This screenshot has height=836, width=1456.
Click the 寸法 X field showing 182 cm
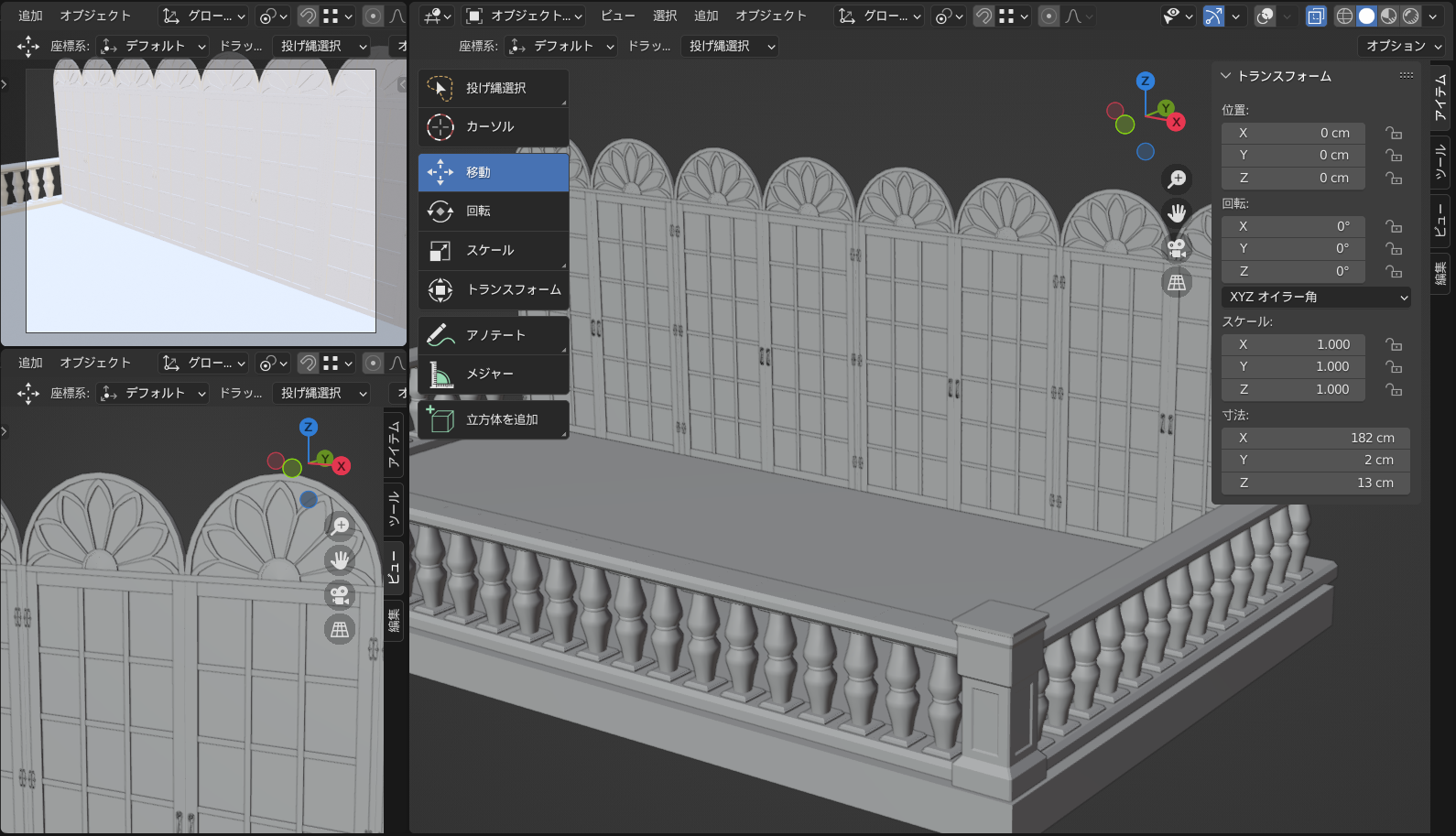(x=1315, y=439)
